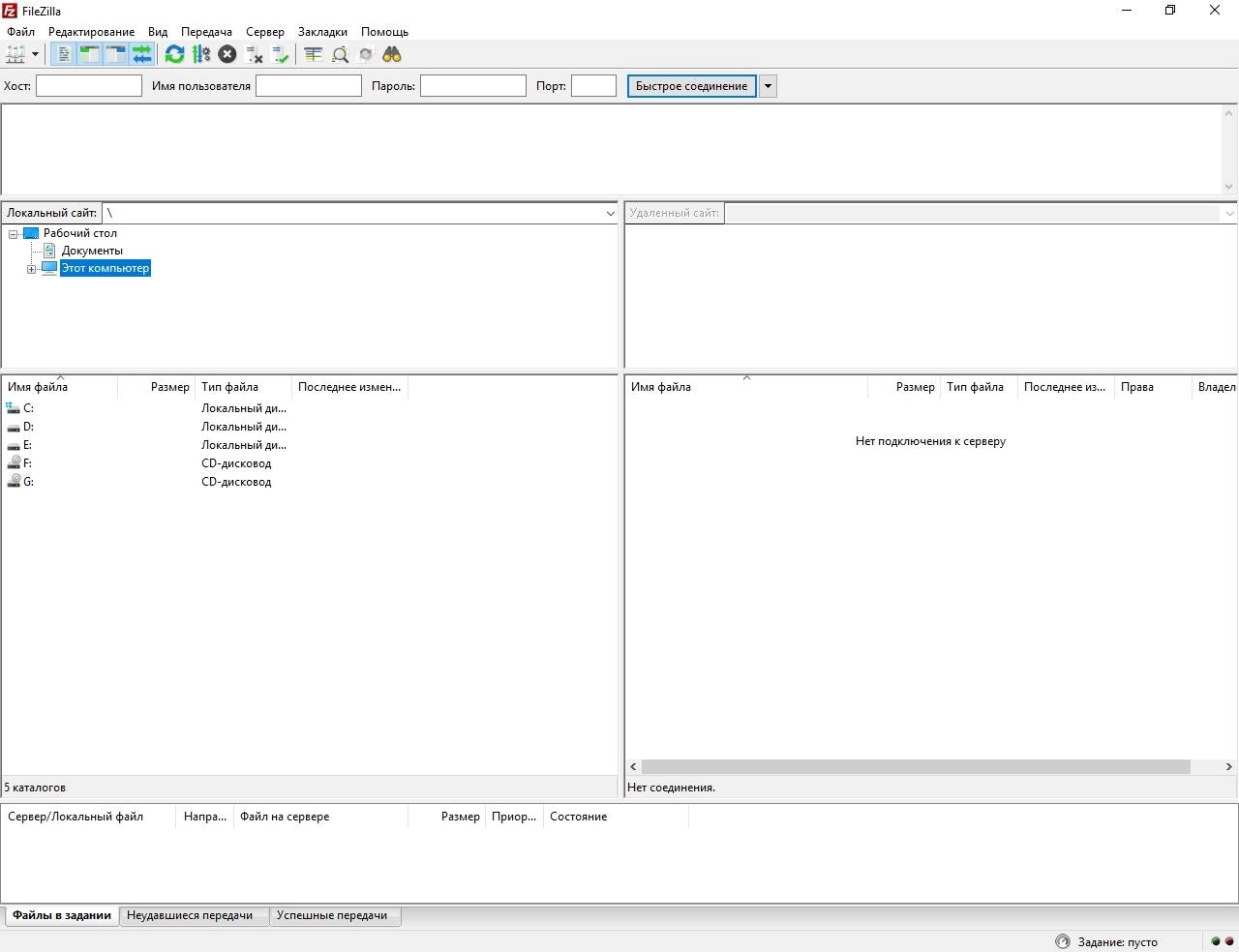The image size is (1239, 952).
Task: Open the Помощь menu
Action: (384, 32)
